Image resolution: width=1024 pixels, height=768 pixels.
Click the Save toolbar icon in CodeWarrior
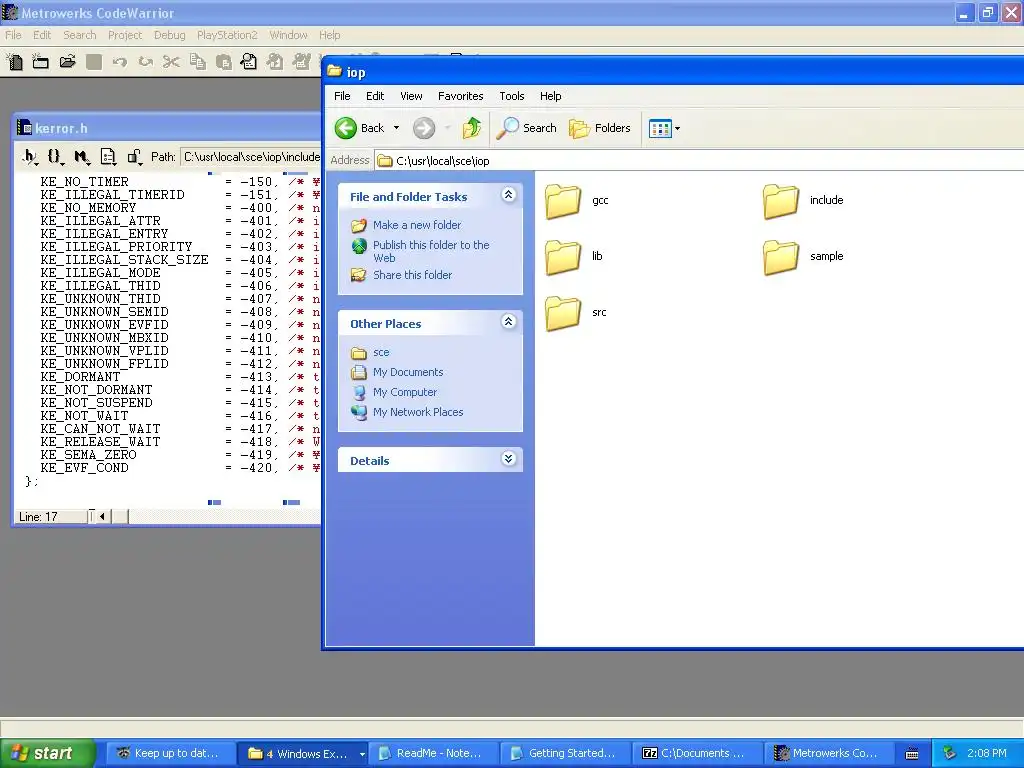[x=93, y=62]
